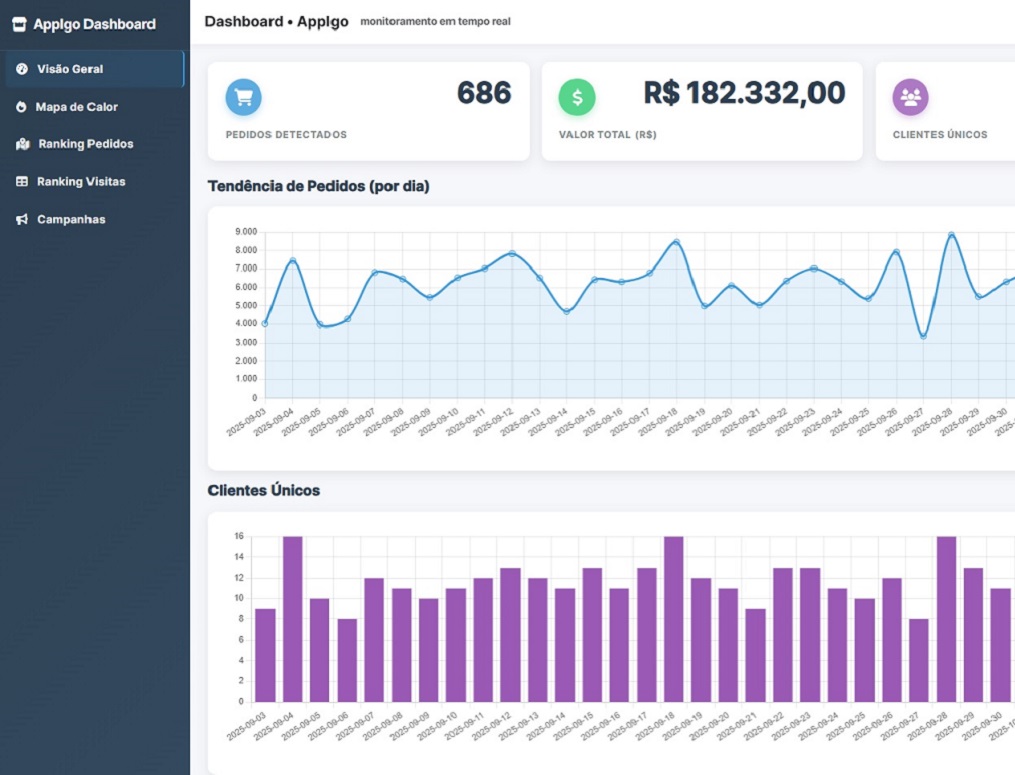The image size is (1015, 775).
Task: Click the 2025-09-18 purple bar in Clientes Únicos
Action: (673, 619)
